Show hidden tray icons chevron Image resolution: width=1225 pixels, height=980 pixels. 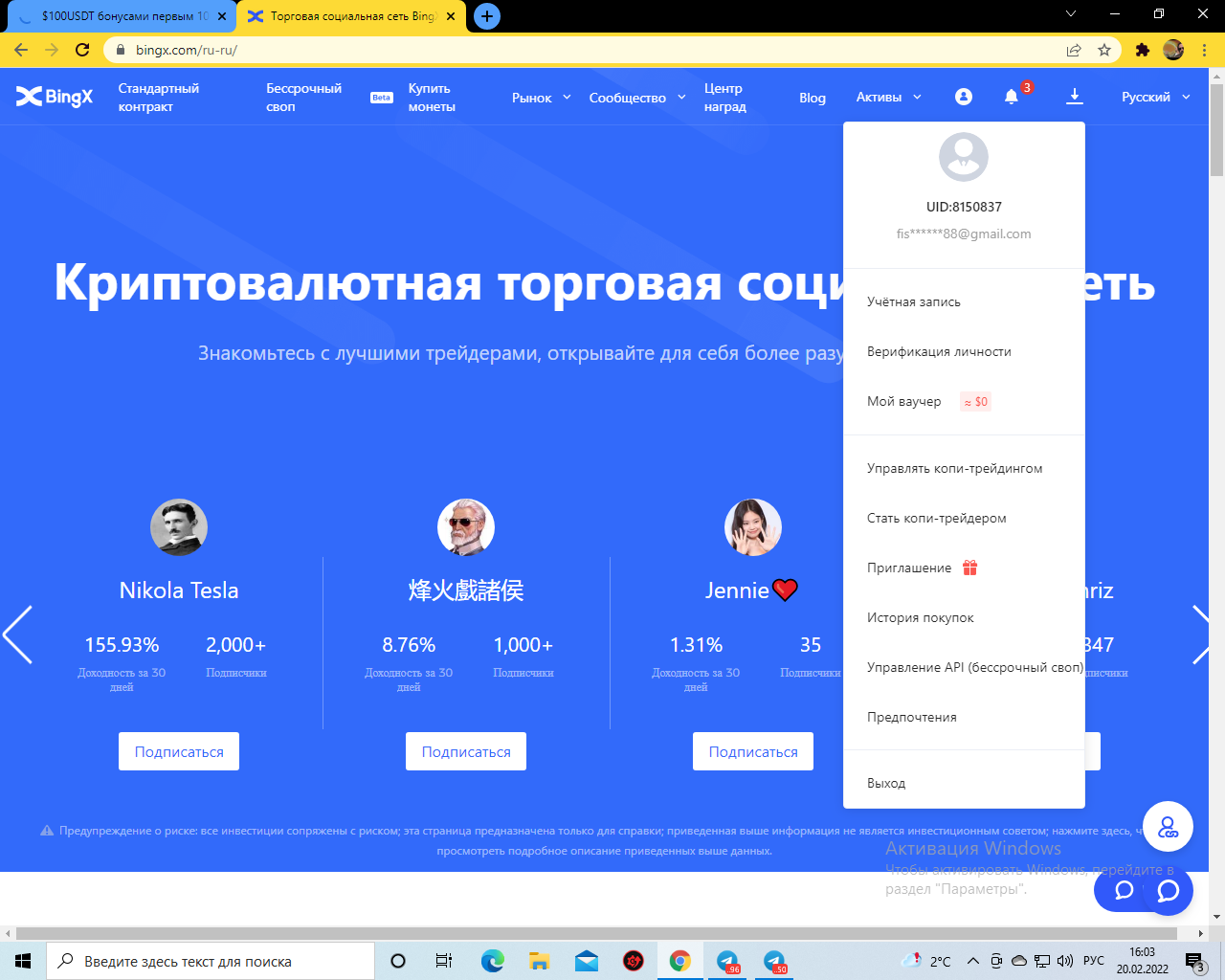click(972, 961)
